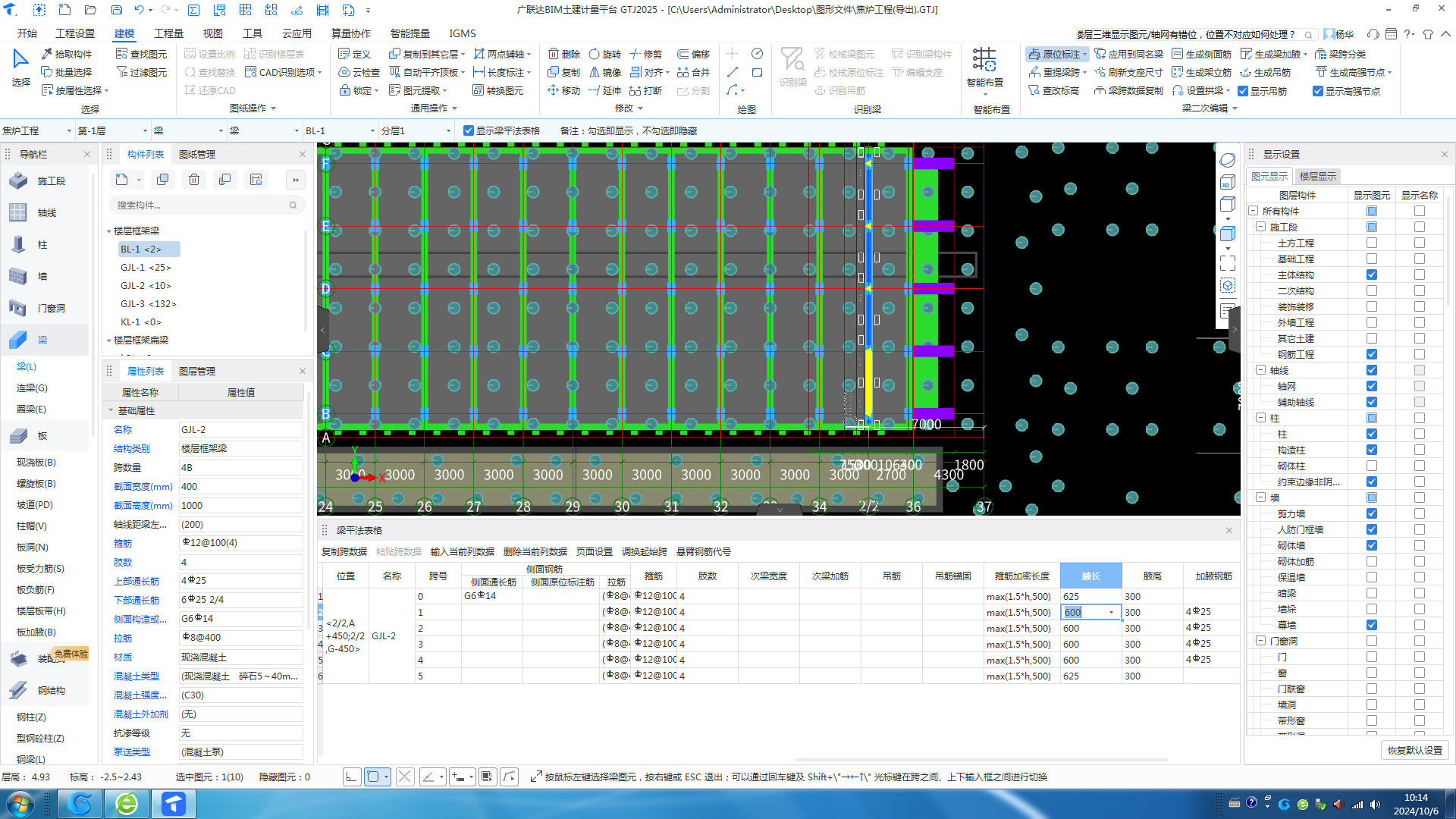
Task: Click the 延伸 extend tool
Action: 605,90
